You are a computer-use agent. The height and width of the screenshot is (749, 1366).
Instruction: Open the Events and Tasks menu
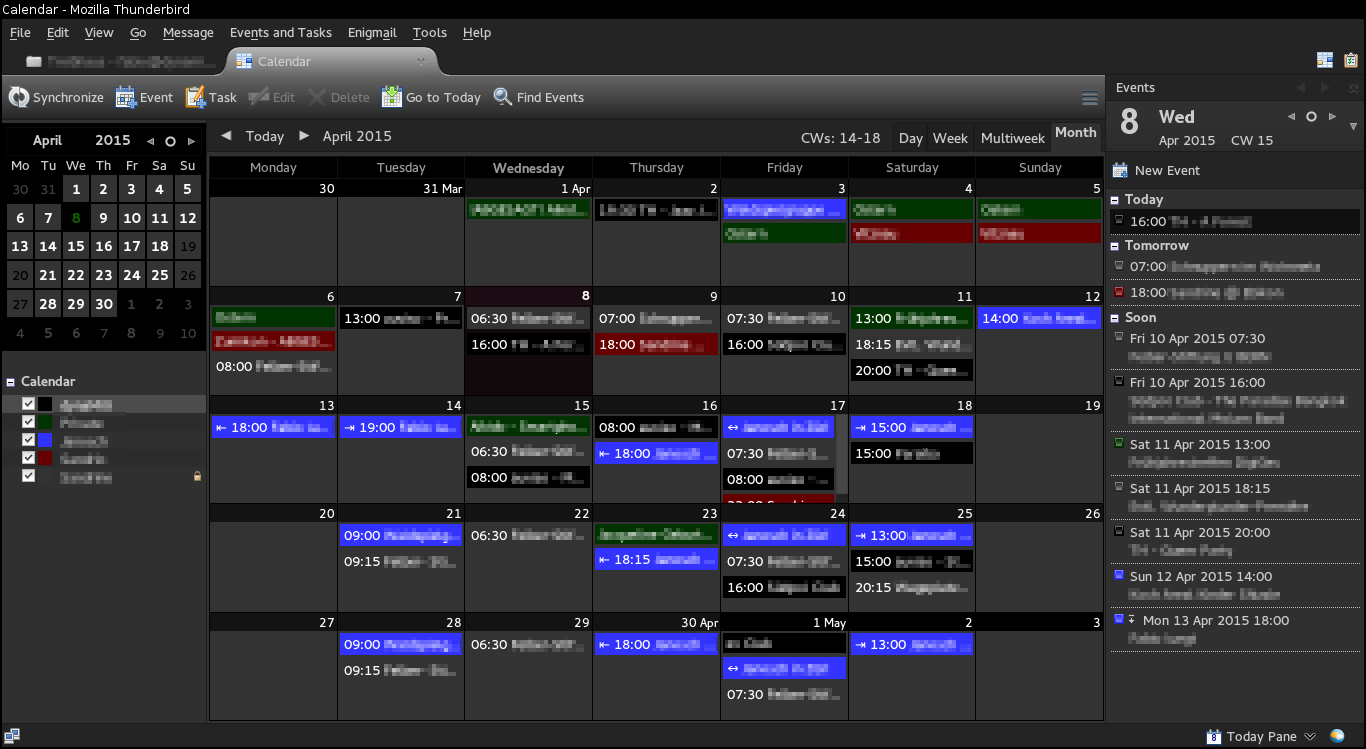(x=280, y=32)
